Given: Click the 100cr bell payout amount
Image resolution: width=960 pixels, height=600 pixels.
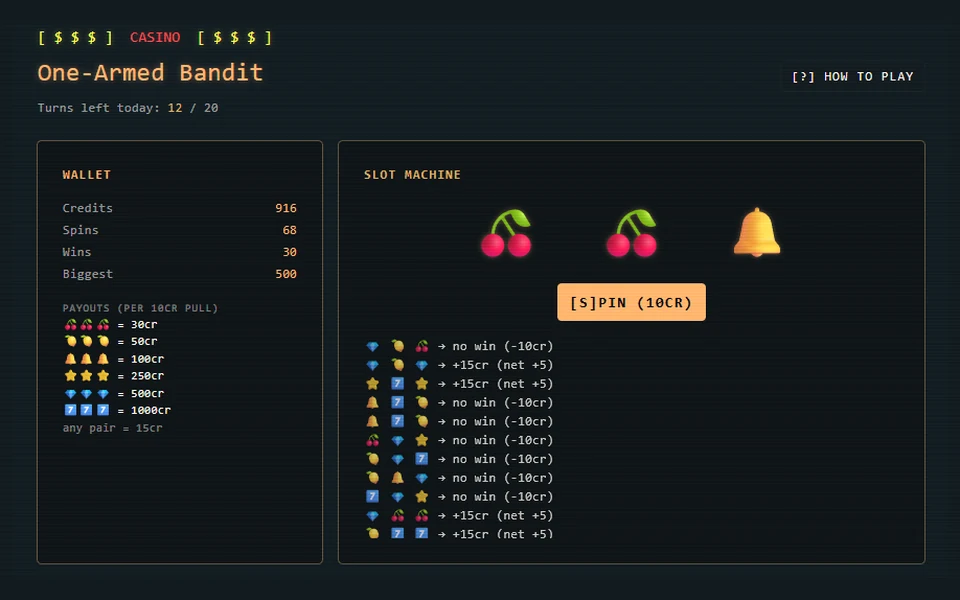Looking at the screenshot, I should pos(148,359).
